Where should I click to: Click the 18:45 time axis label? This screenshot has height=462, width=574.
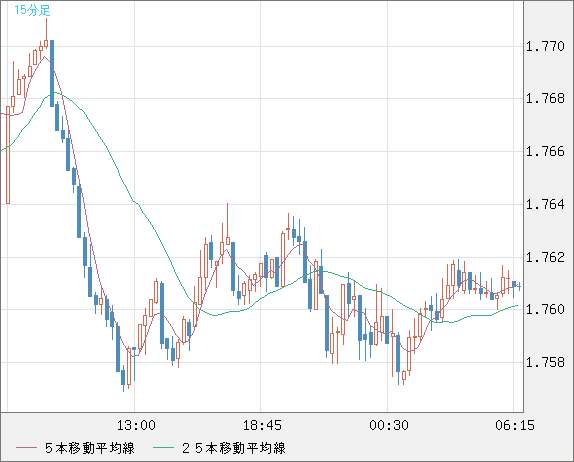click(x=262, y=425)
